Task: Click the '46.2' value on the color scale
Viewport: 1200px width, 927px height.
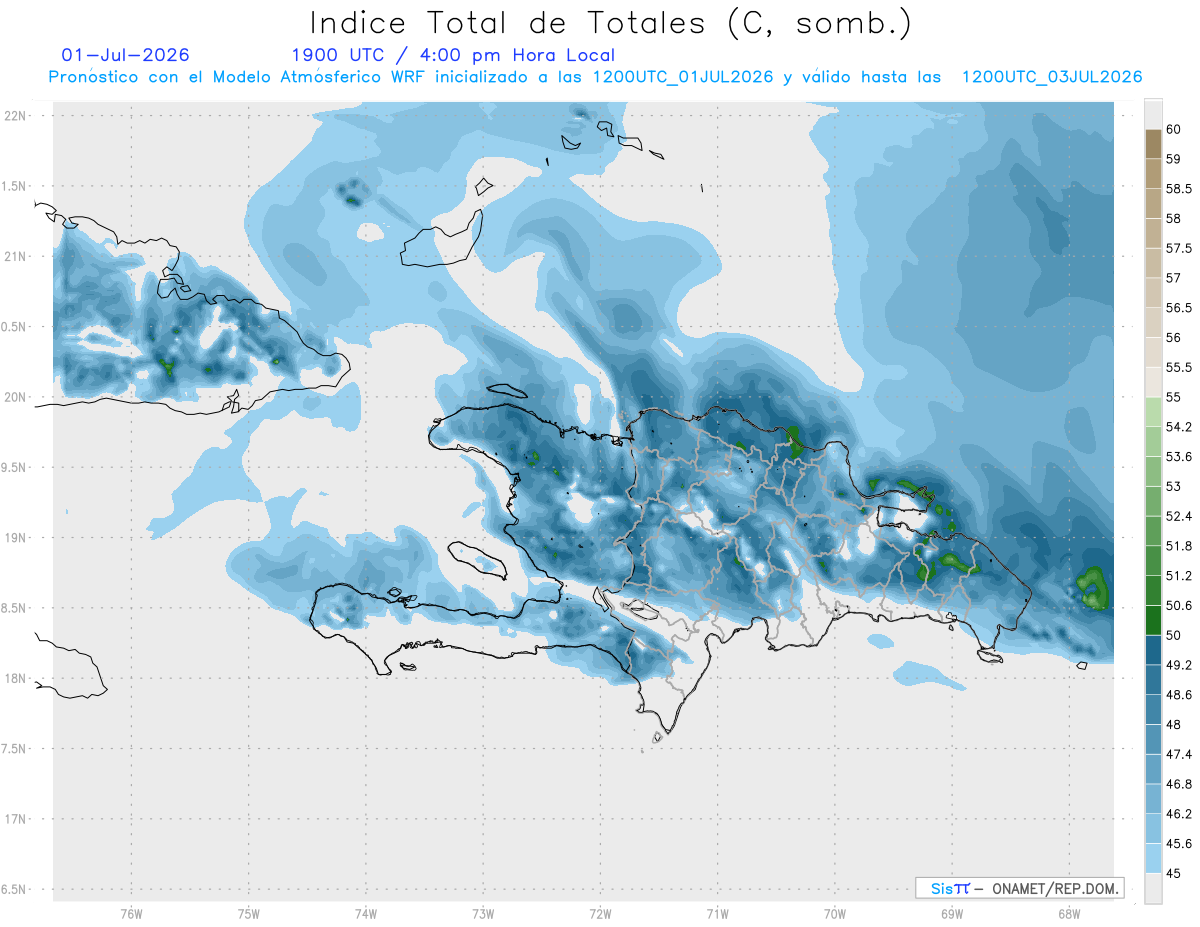Action: click(1179, 814)
